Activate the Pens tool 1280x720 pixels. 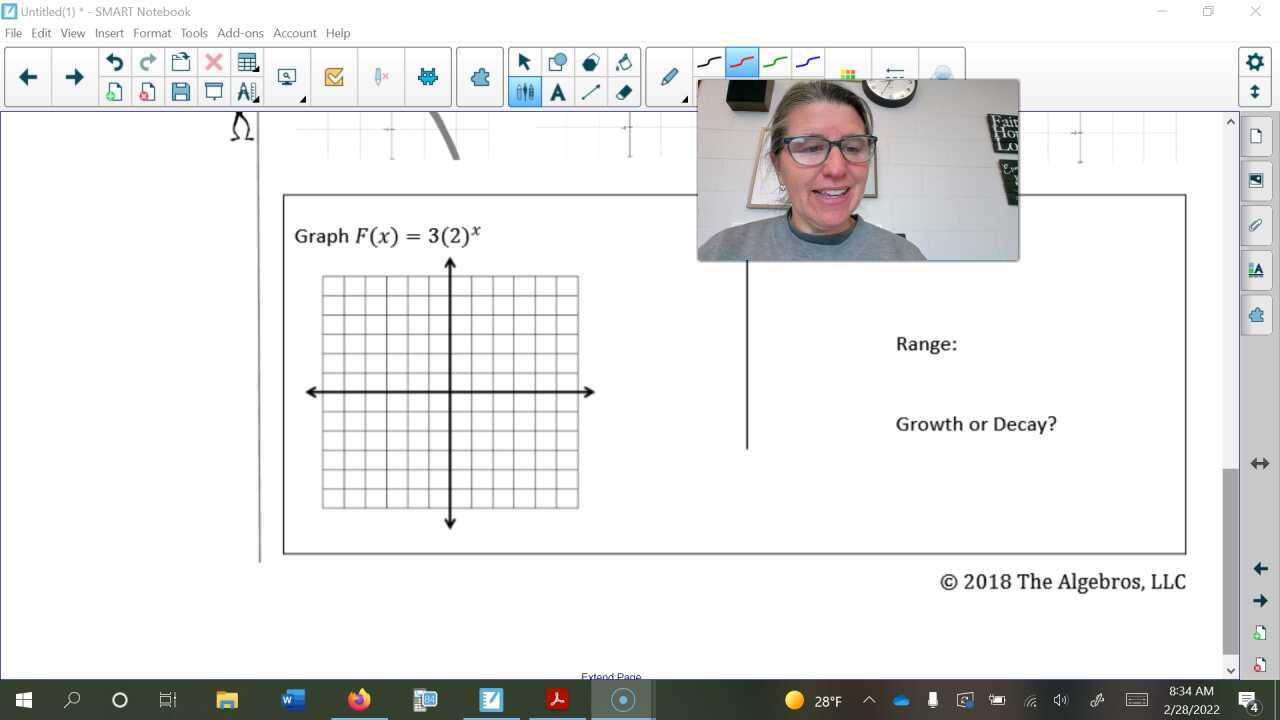click(x=524, y=93)
